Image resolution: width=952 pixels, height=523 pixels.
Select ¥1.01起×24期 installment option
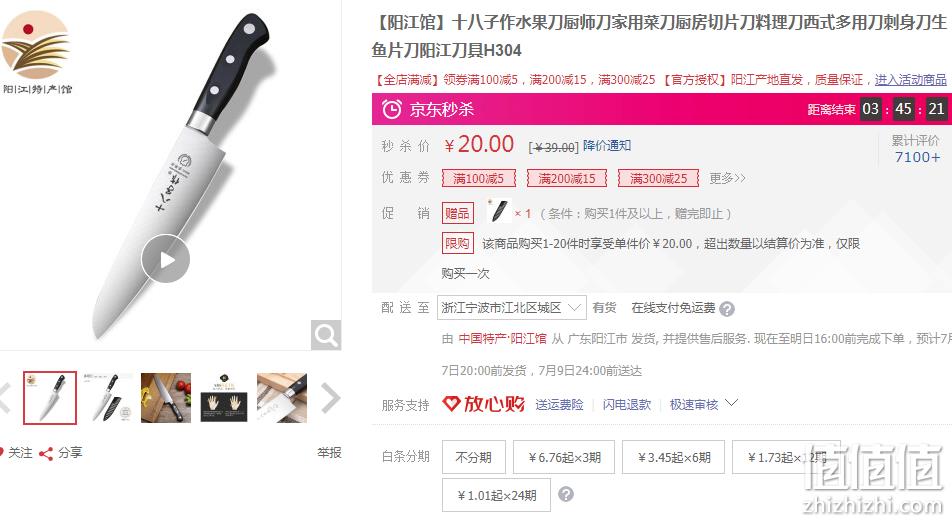497,496
